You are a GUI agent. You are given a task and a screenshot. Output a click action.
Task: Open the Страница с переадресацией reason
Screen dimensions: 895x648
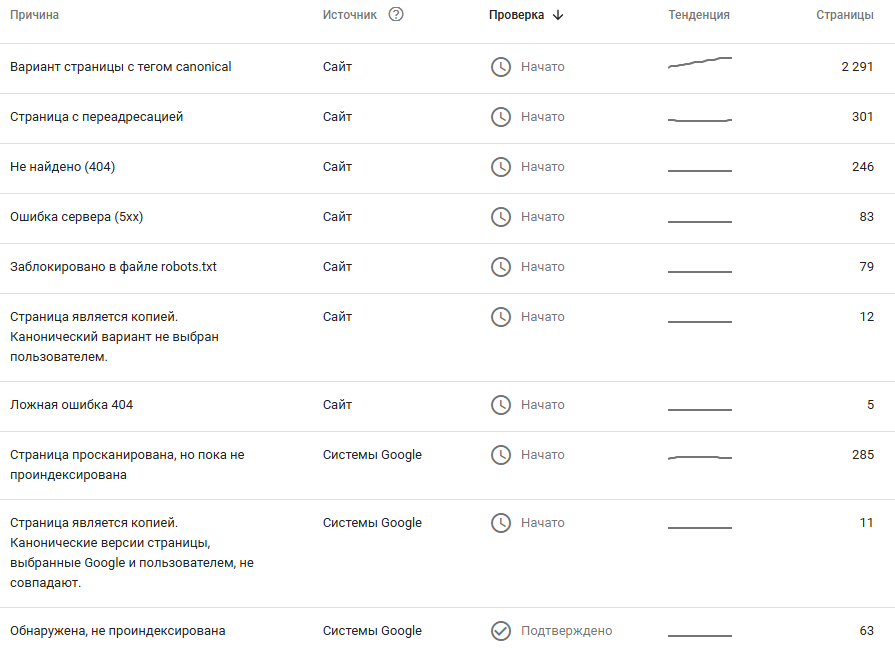pyautogui.click(x=96, y=117)
